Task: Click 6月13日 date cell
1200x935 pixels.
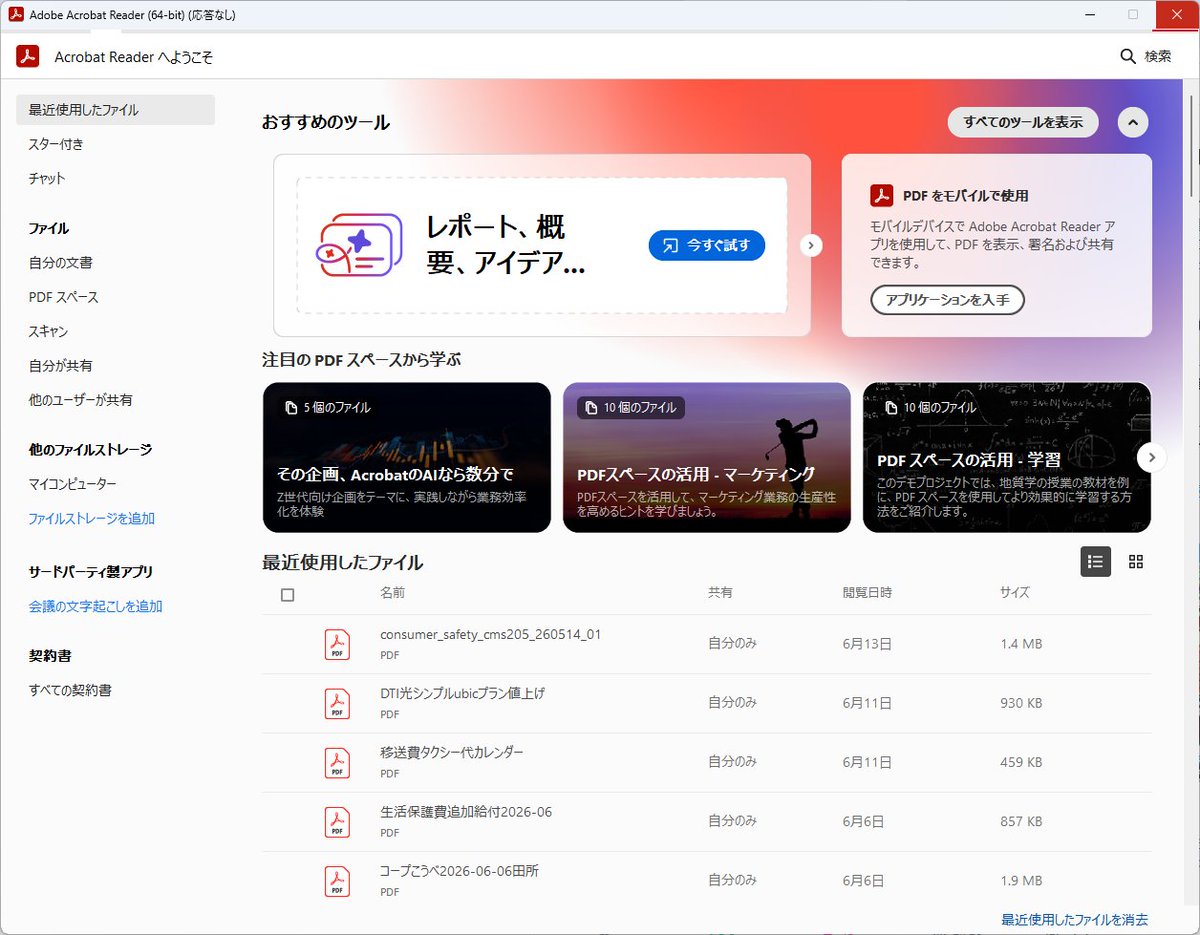Action: [867, 644]
